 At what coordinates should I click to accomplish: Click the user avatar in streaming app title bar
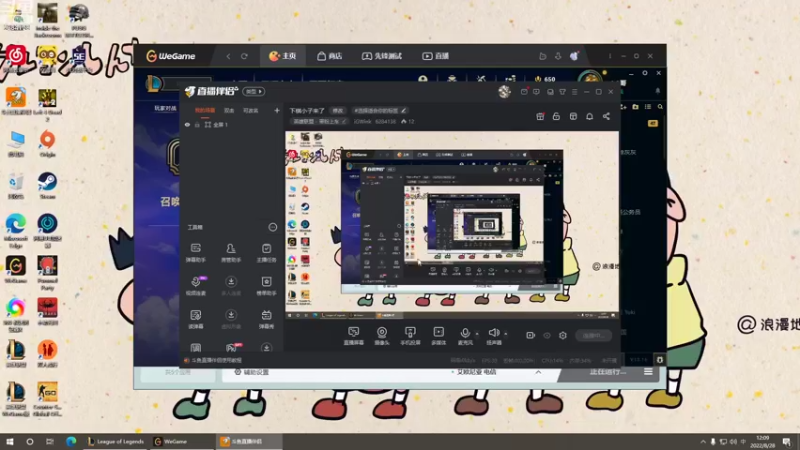pyautogui.click(x=505, y=91)
